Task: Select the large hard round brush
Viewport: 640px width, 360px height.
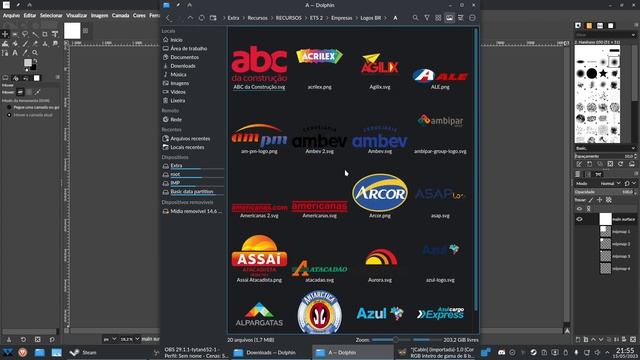Action: click(591, 73)
